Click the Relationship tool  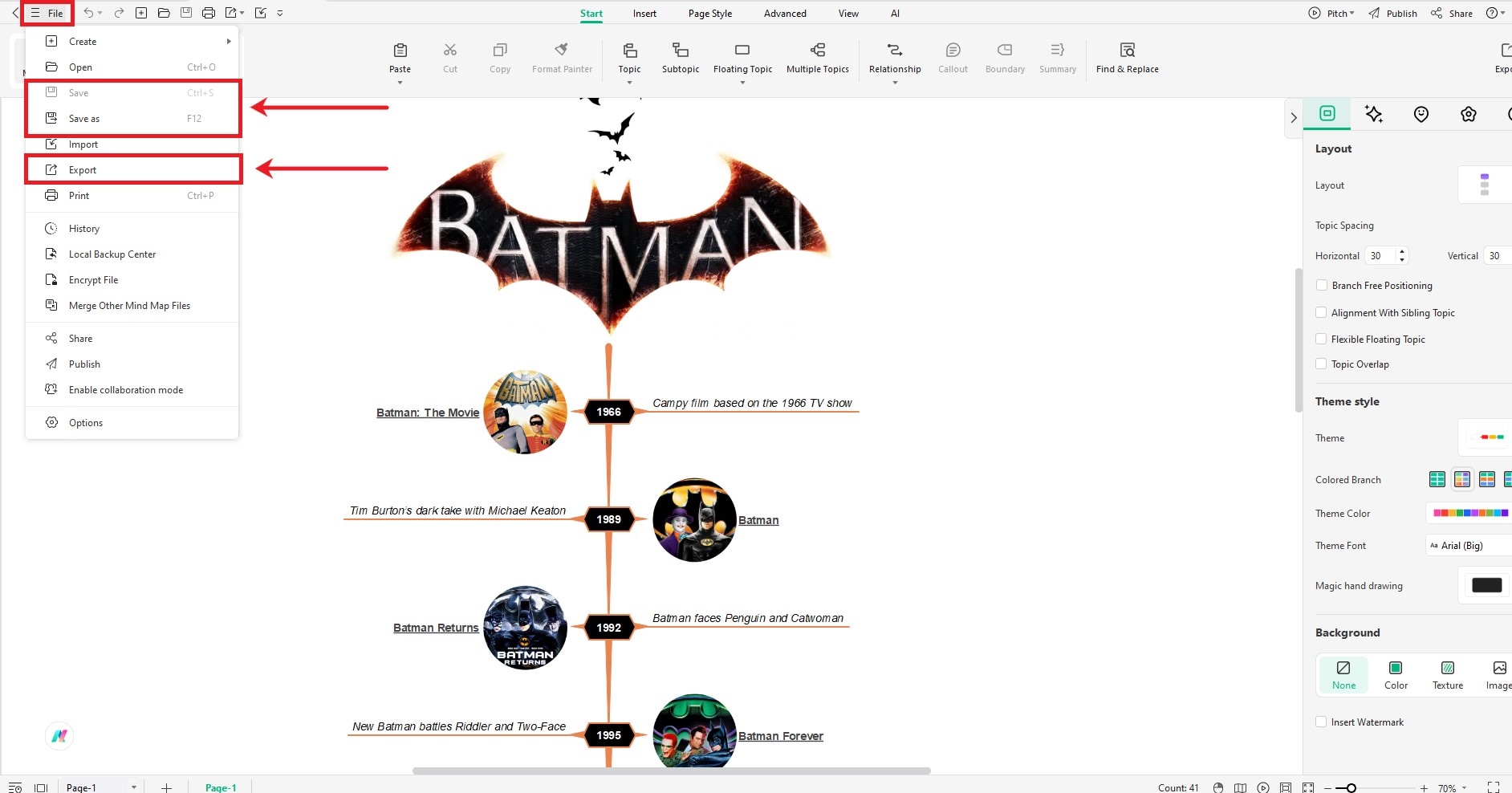895,59
